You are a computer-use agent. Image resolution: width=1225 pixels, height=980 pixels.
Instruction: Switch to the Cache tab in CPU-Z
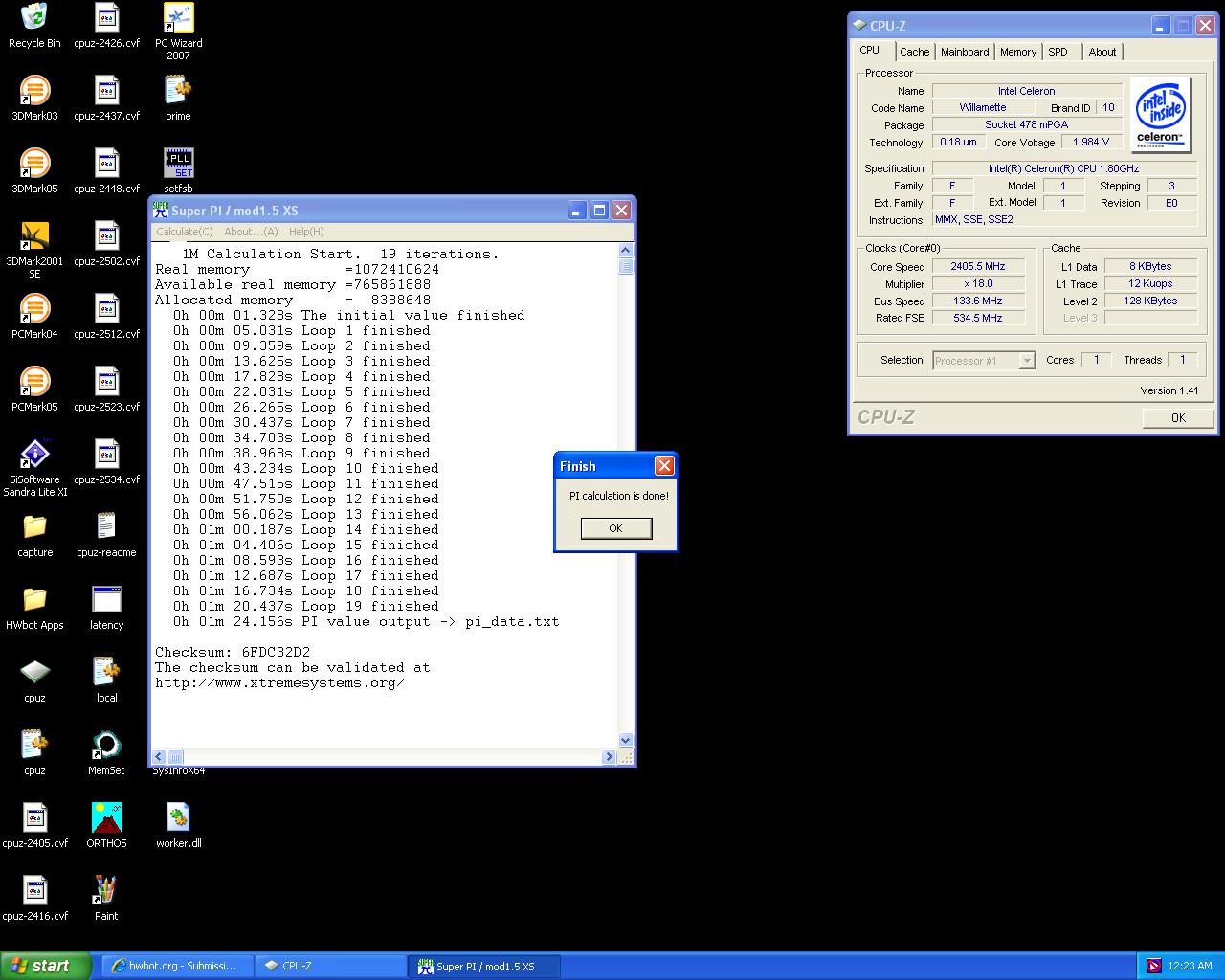(914, 52)
